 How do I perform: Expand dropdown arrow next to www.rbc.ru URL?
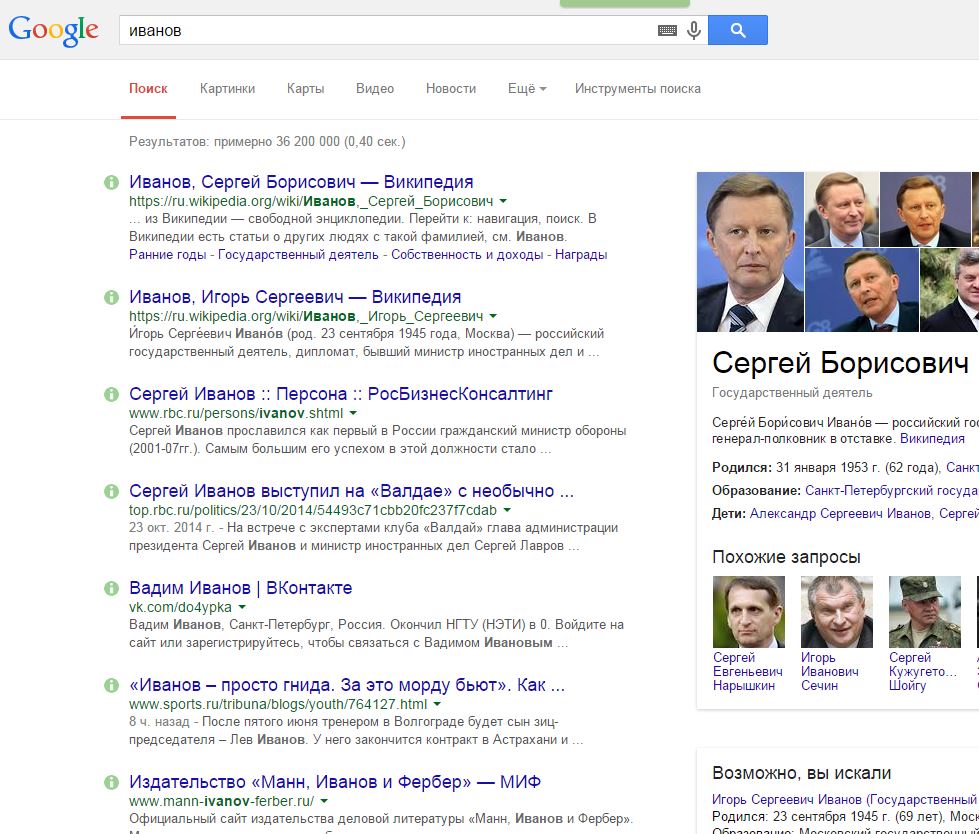pos(354,414)
